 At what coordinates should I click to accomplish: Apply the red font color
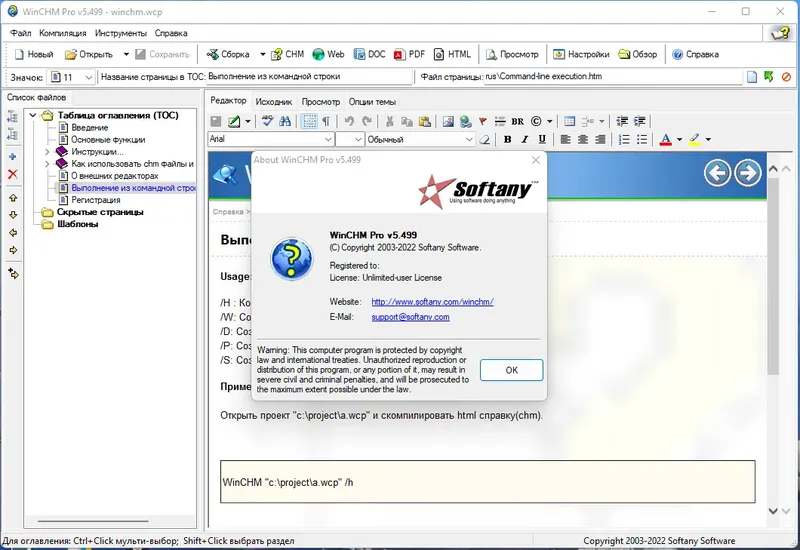[665, 139]
